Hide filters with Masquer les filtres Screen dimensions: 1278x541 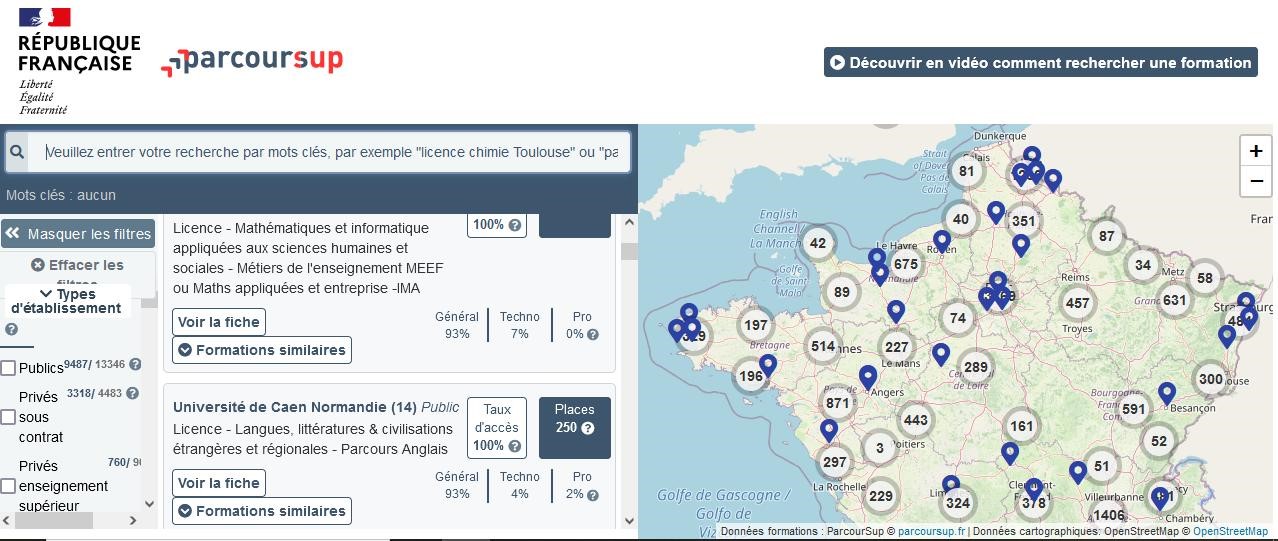point(78,234)
